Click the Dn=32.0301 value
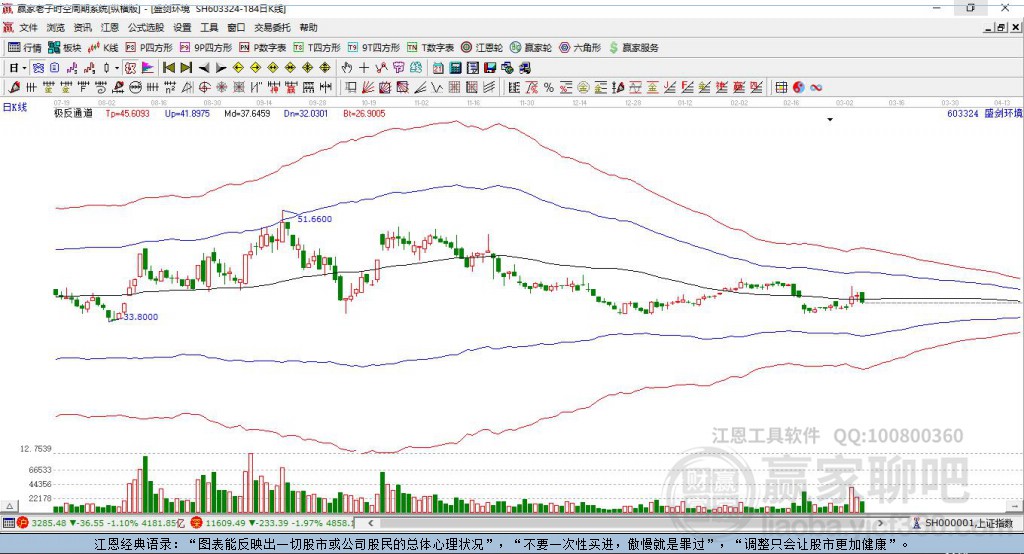Image resolution: width=1024 pixels, height=554 pixels. pyautogui.click(x=306, y=113)
